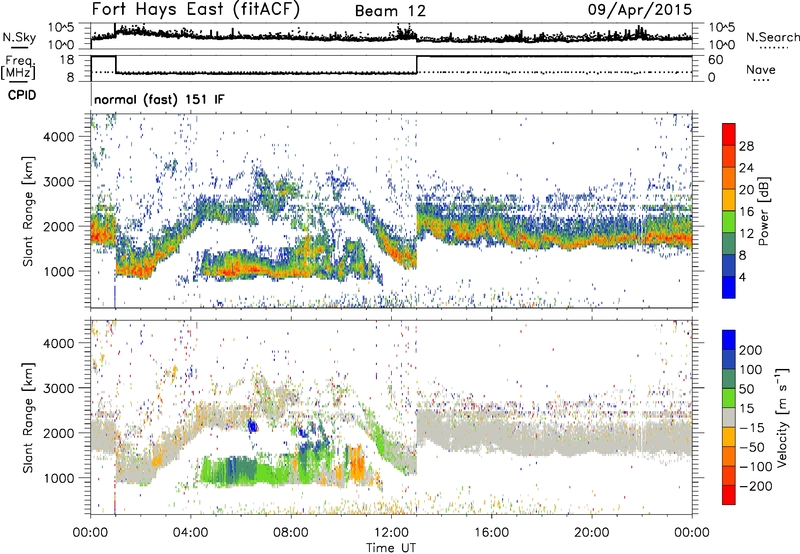Click the '200' tick on Velocity colorbar

[751, 350]
